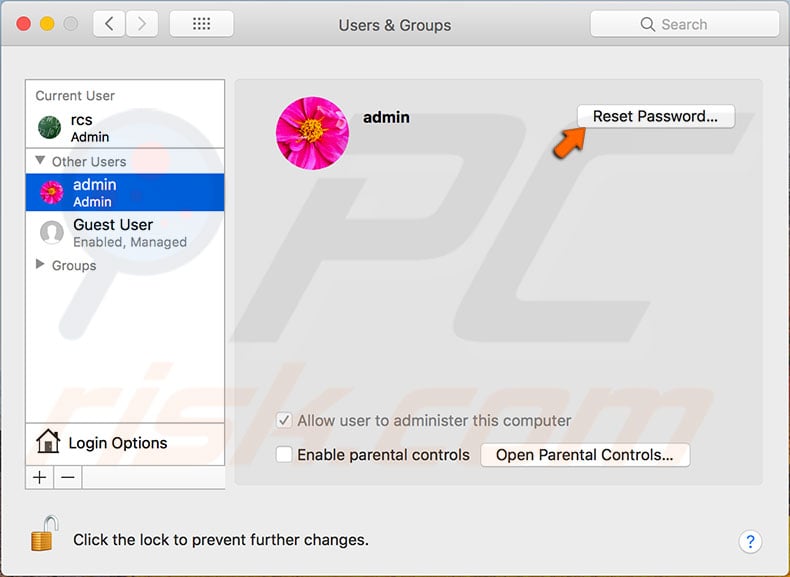Select admin user name in list

(x=95, y=185)
